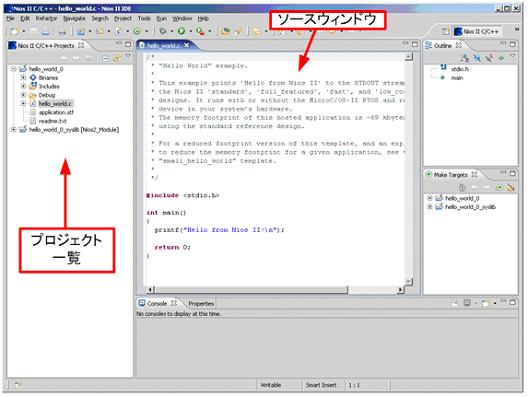Click the Debug gear icon in toolbar
The height and width of the screenshot is (397, 528).
pyautogui.click(x=163, y=31)
